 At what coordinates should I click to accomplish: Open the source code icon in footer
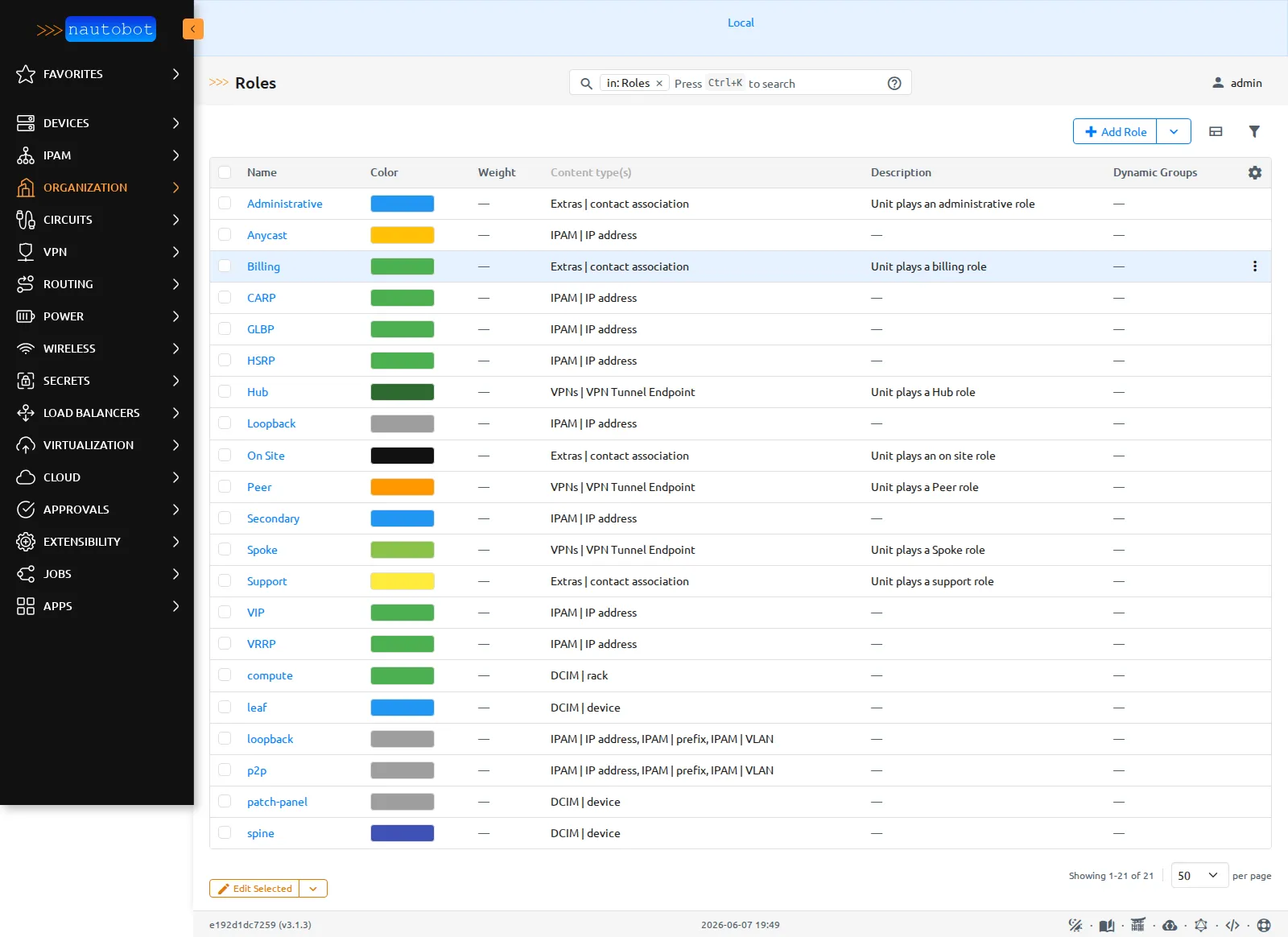pos(1232,925)
